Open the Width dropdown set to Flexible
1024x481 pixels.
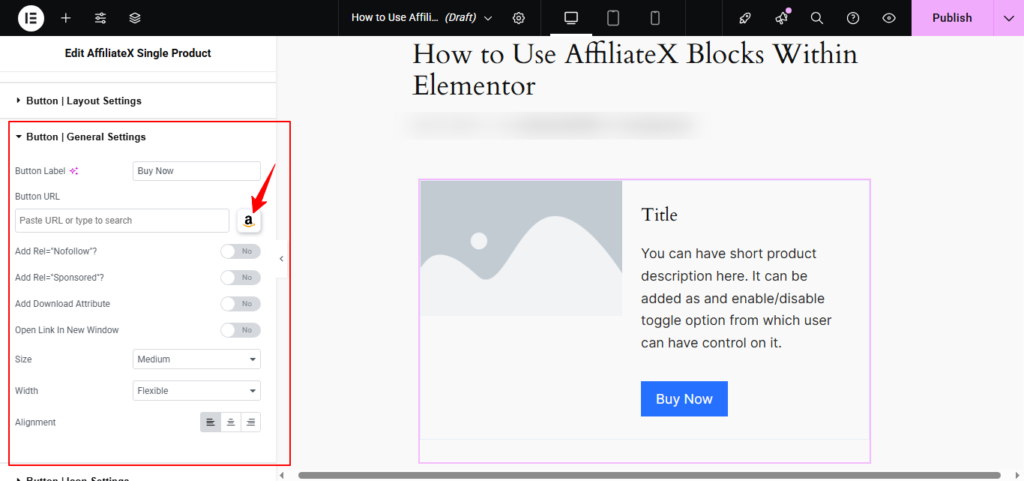[x=196, y=391]
